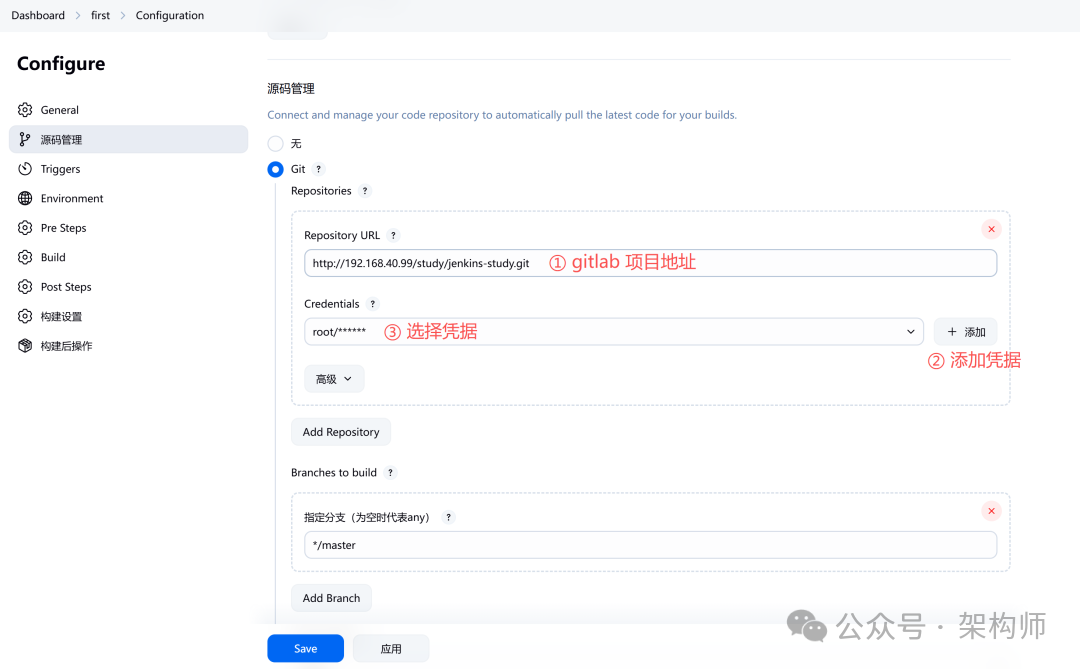Screen dimensions: 1080x669
Task: Open the first breadcrumb link
Action: [101, 15]
